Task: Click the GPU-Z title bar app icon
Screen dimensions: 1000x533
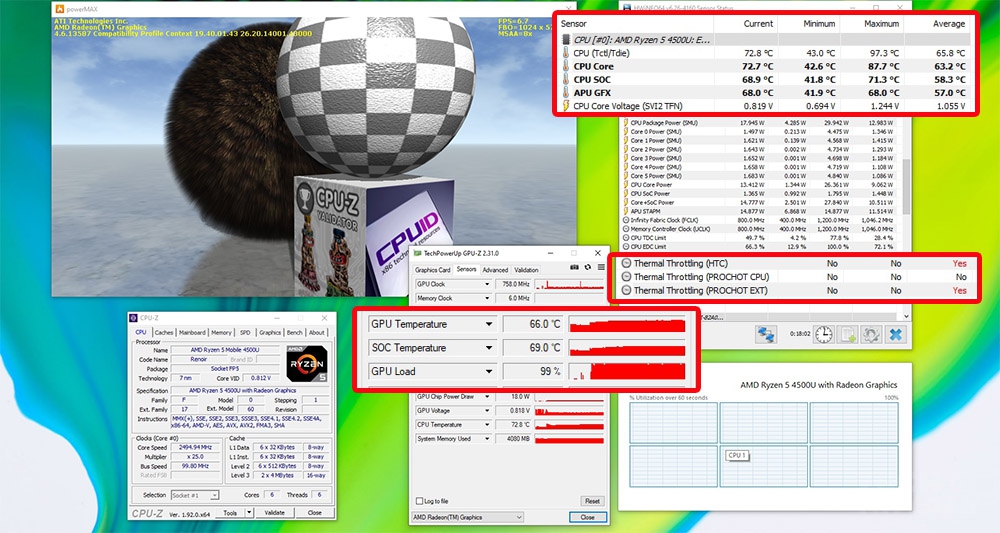Action: click(417, 253)
